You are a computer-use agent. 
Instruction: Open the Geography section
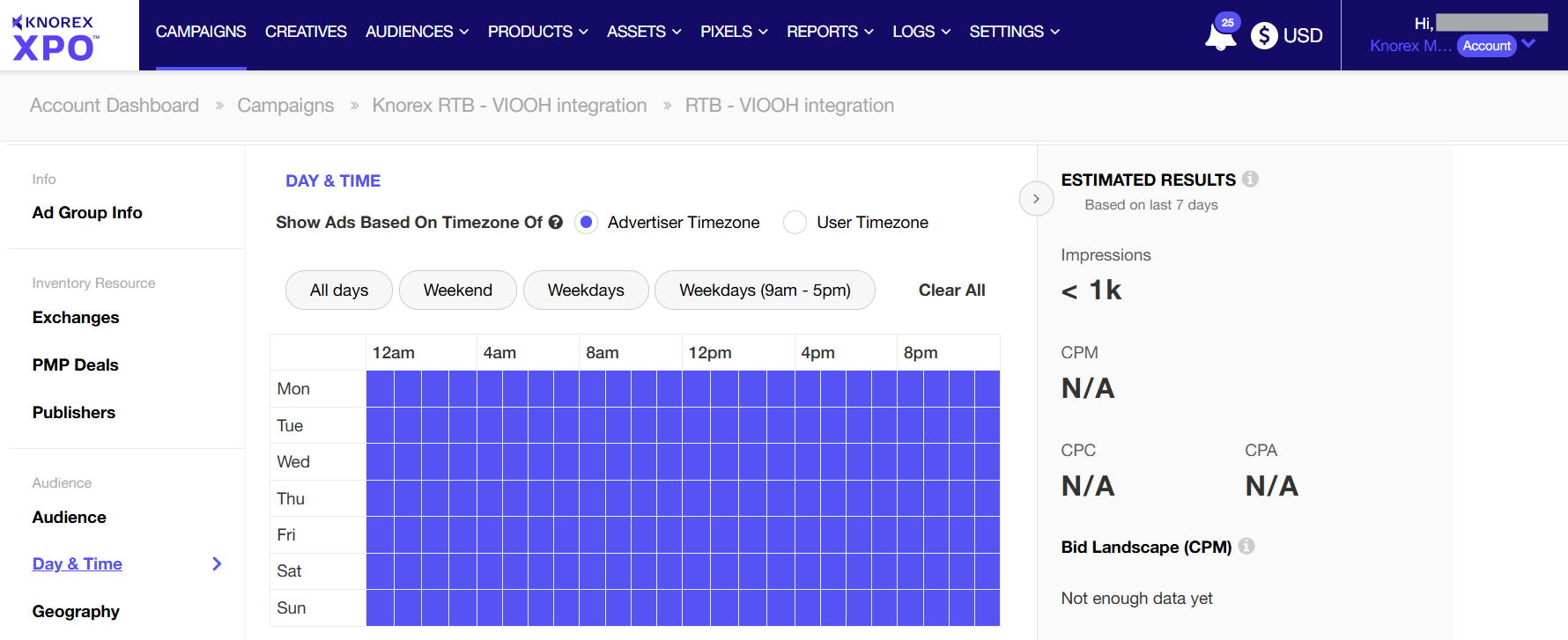(x=76, y=611)
